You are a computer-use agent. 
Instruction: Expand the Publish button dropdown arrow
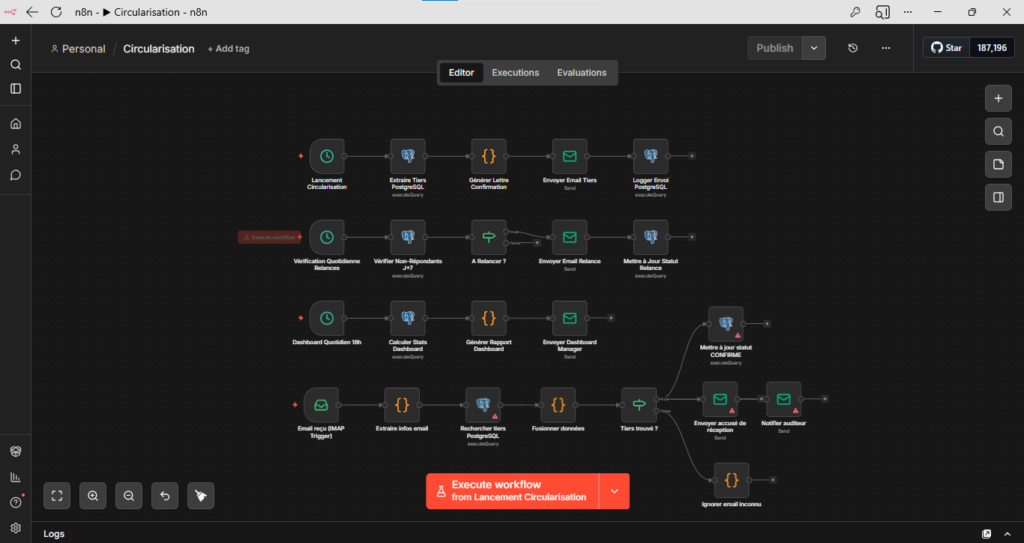click(x=814, y=48)
